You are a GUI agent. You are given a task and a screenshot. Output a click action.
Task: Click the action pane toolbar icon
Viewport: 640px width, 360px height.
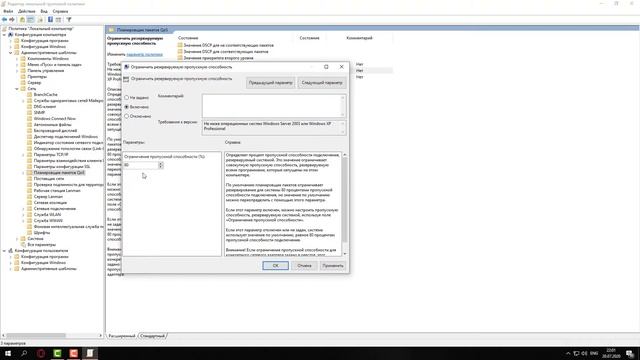click(58, 20)
